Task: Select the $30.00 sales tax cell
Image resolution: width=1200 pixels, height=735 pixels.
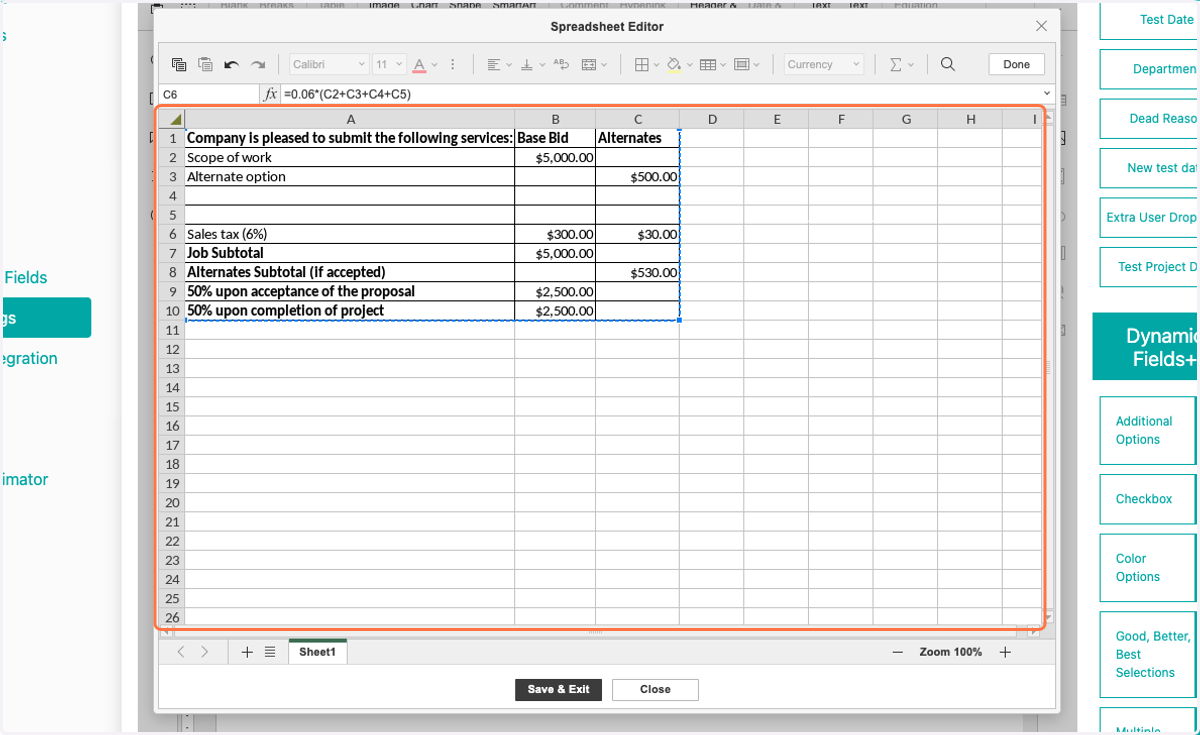Action: point(637,234)
